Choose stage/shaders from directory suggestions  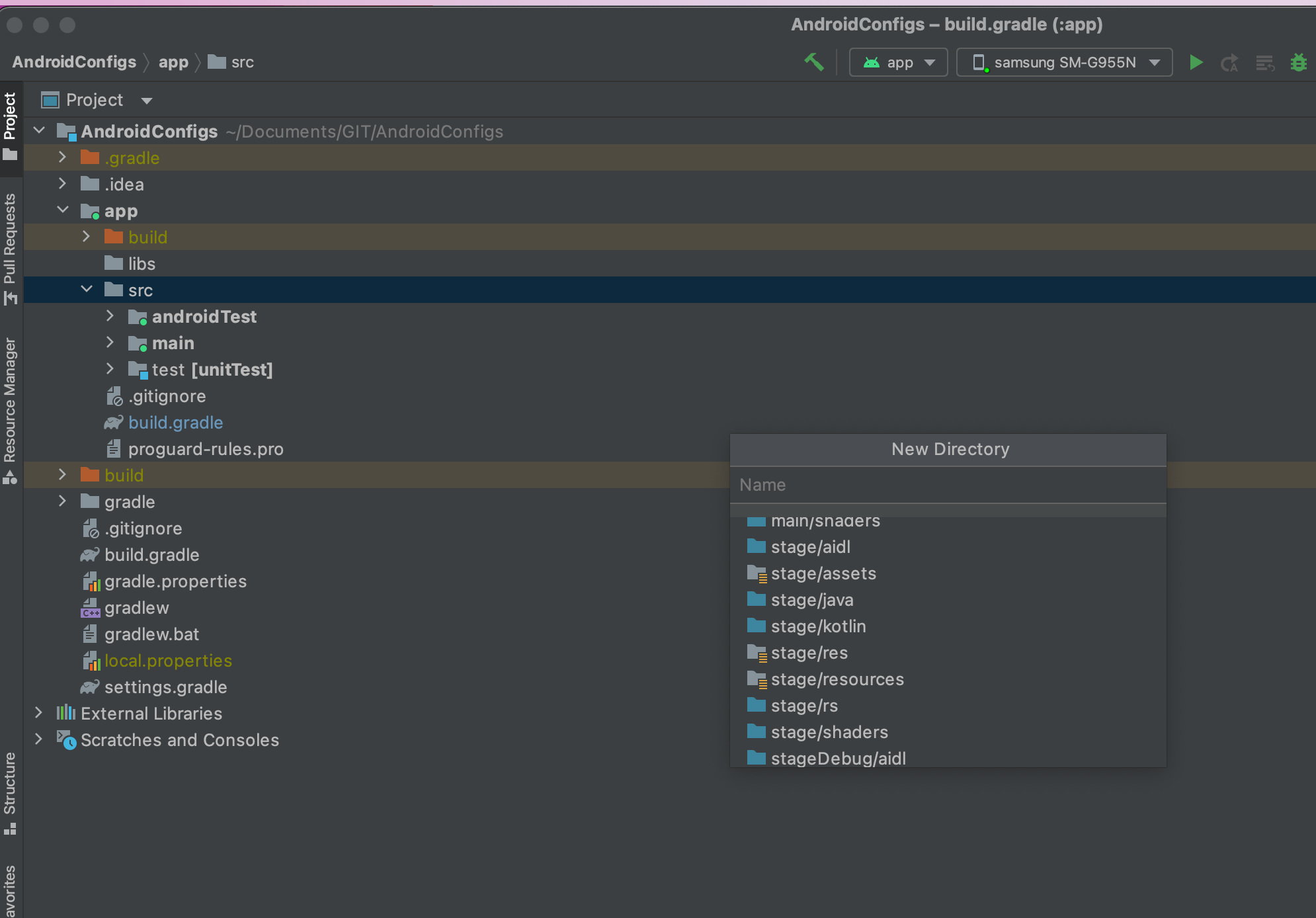(948, 732)
